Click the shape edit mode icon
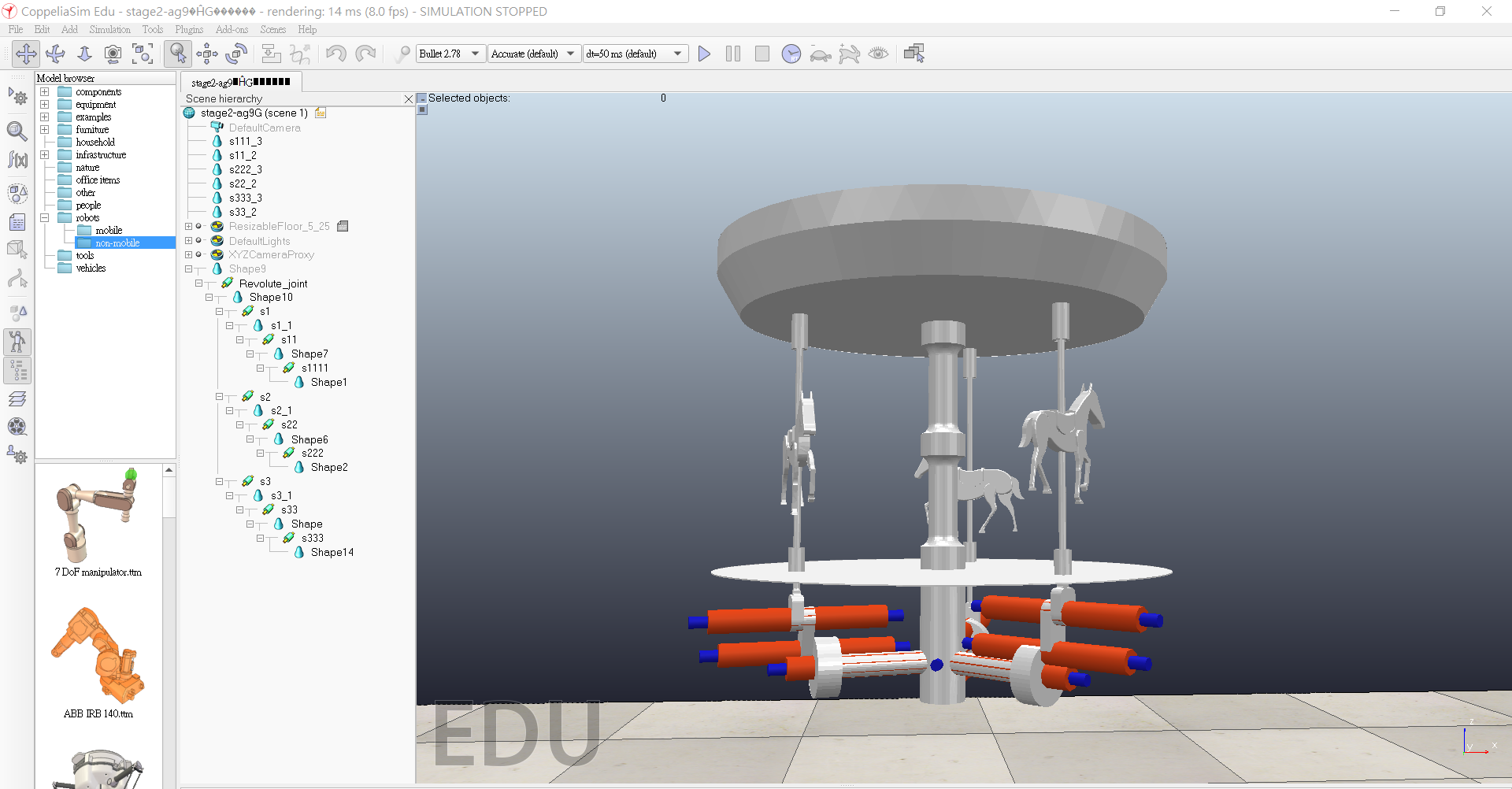The image size is (1512, 789). (17, 250)
